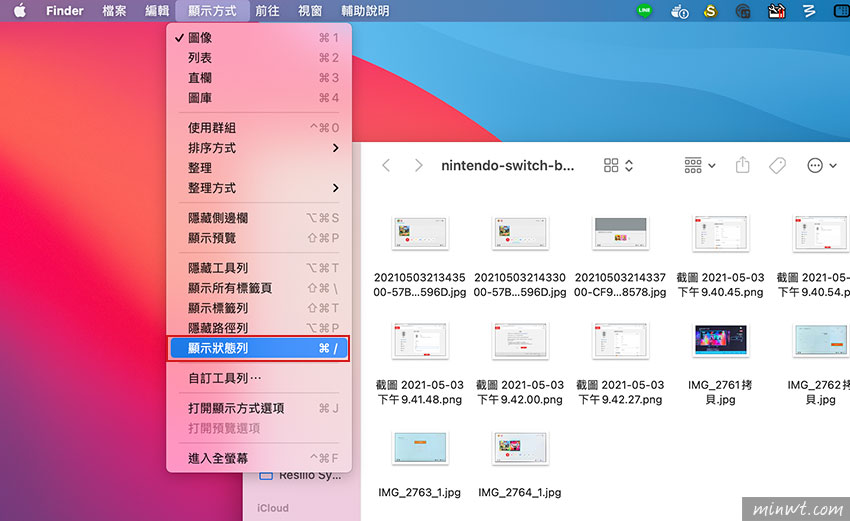Open Resilio Sy... sidebar item

click(301, 475)
